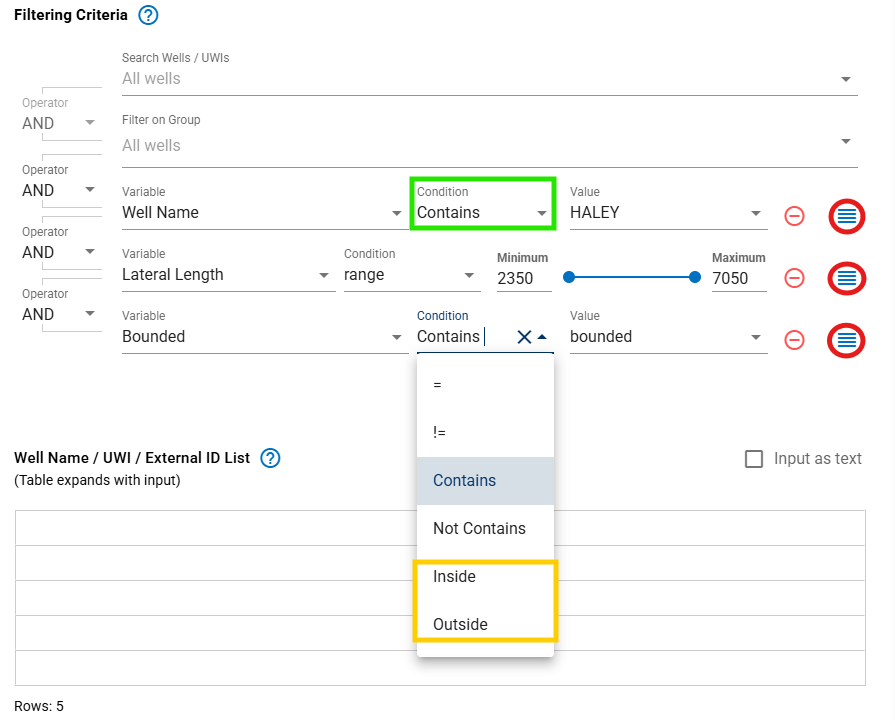
Task: Open list menu icon for Lateral Length row
Action: tap(847, 278)
